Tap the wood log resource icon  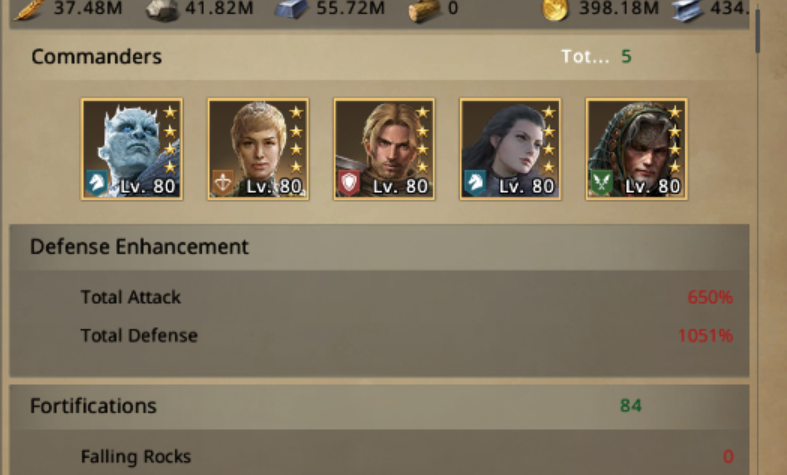[424, 10]
